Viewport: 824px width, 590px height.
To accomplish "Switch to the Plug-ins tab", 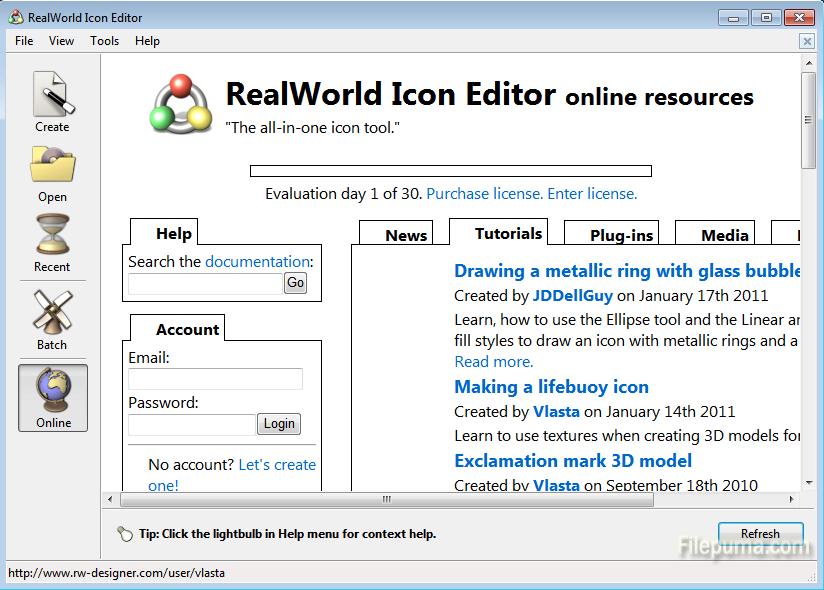I will [621, 235].
